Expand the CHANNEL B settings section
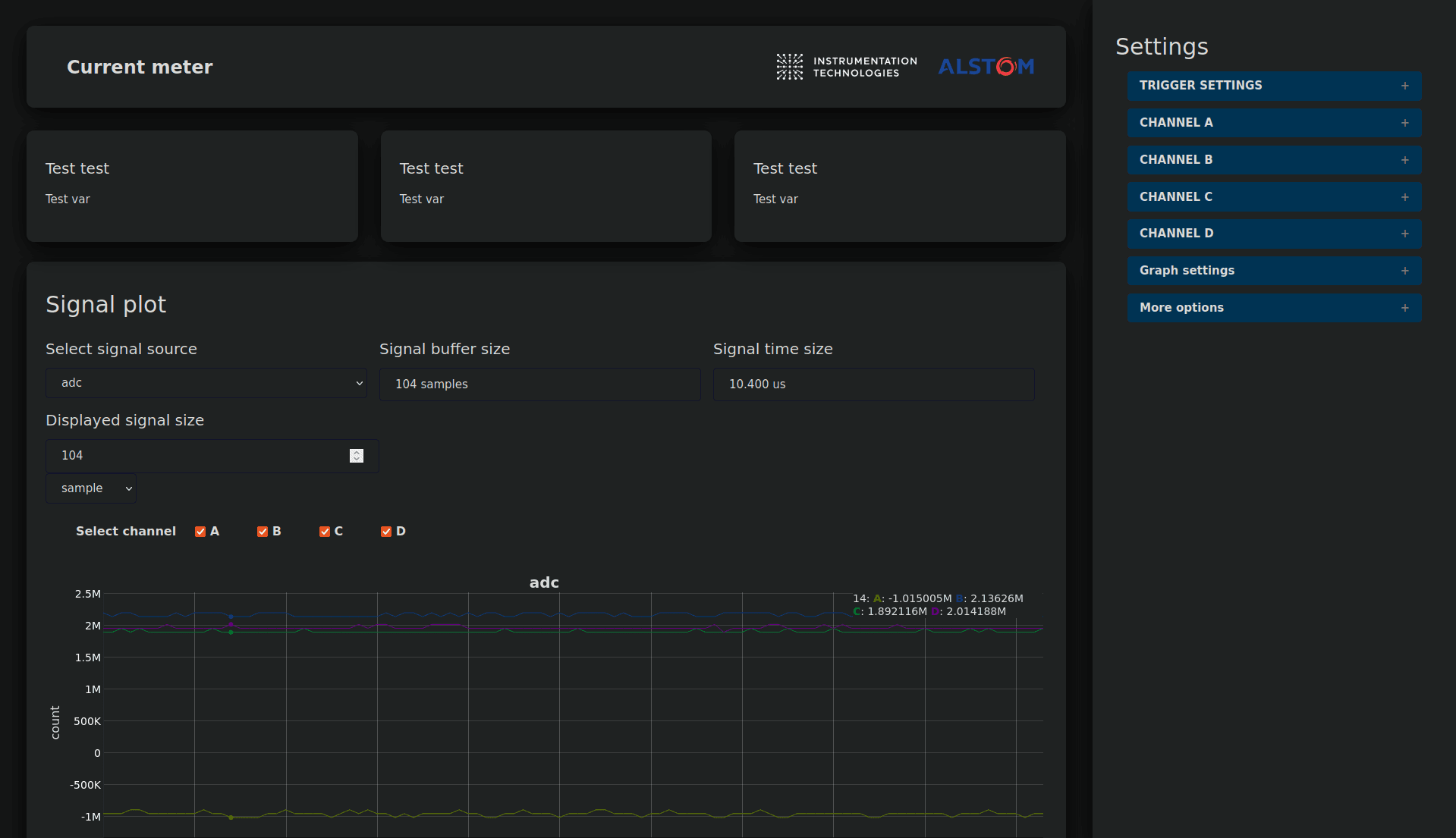Viewport: 1456px width, 838px height. [x=1275, y=160]
